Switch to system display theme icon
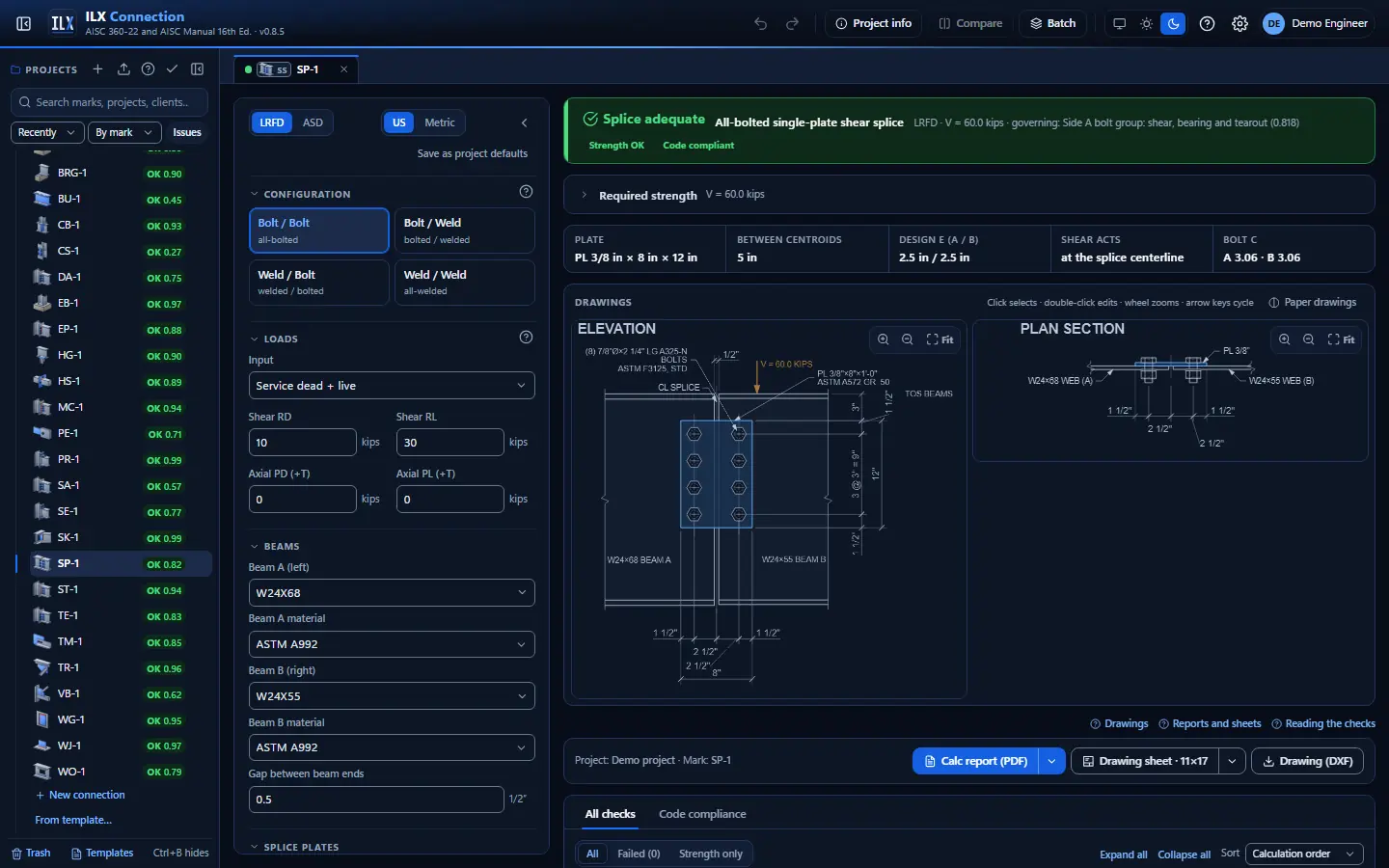Viewport: 1389px width, 868px height. pyautogui.click(x=1120, y=23)
